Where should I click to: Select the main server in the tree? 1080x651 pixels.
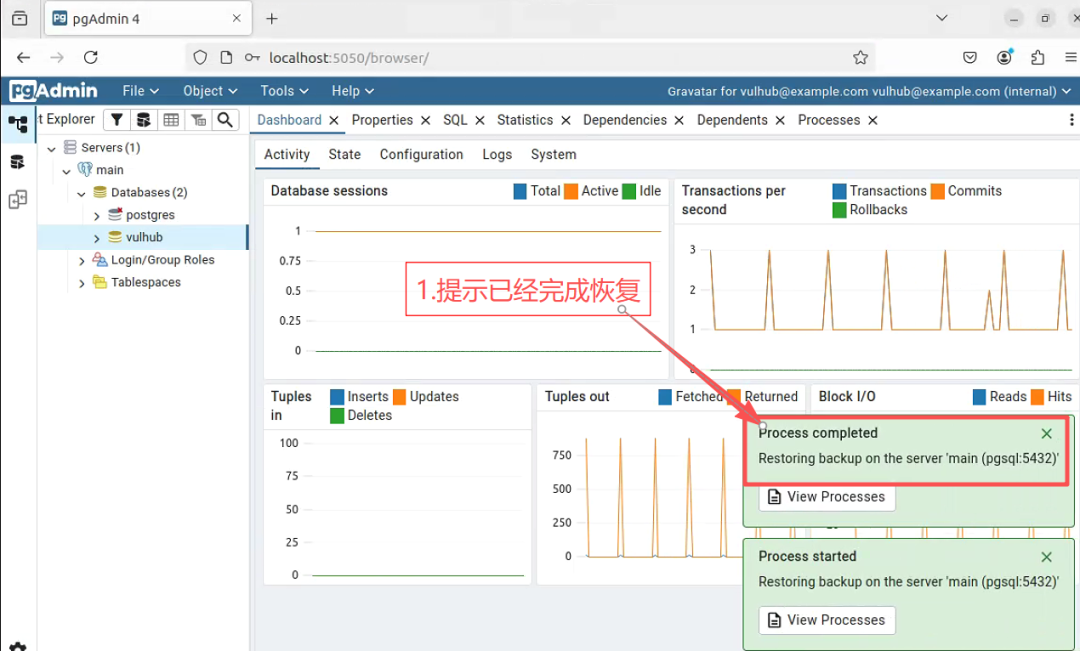pos(110,169)
